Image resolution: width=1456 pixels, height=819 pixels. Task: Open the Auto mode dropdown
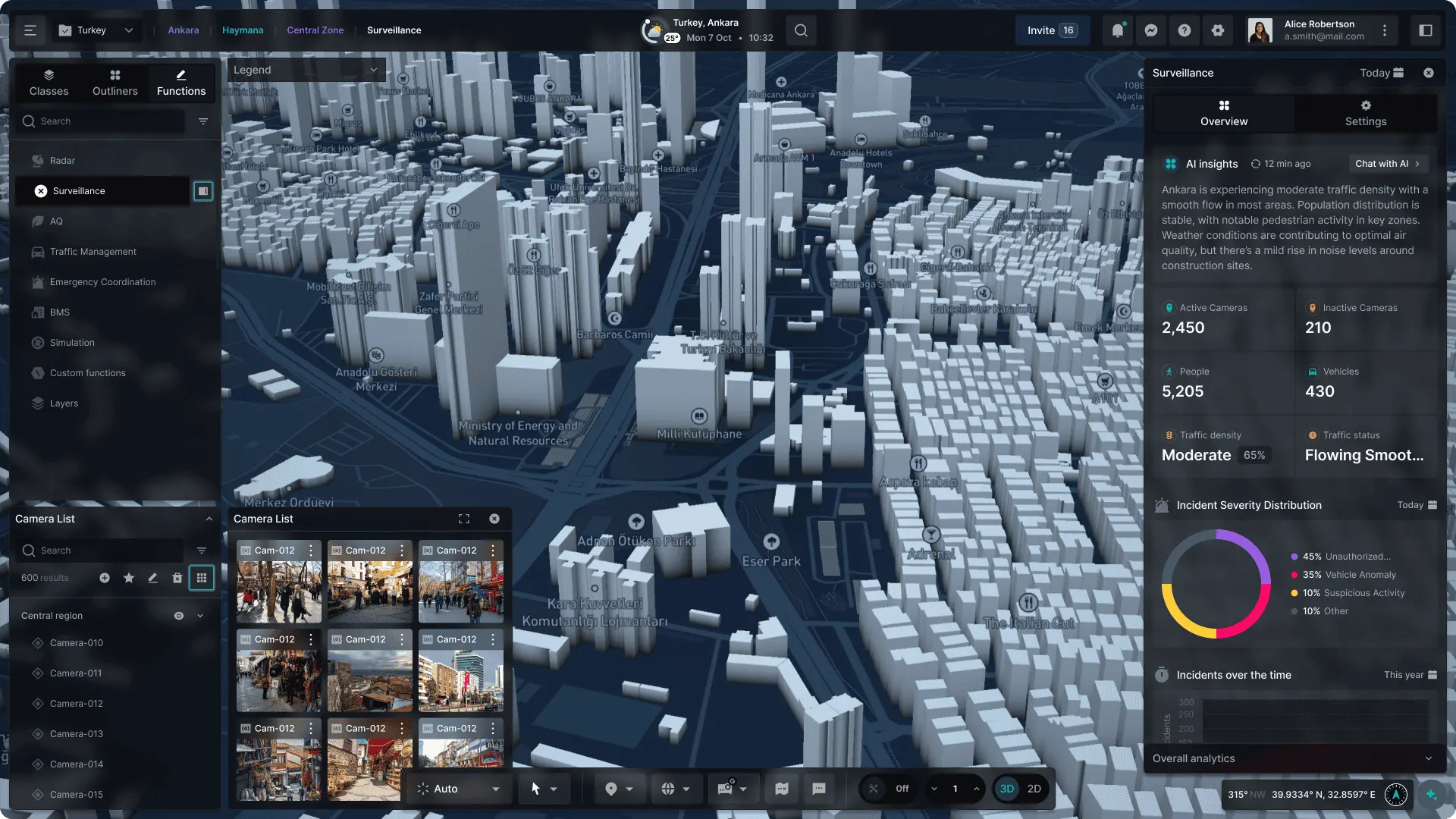coord(459,789)
